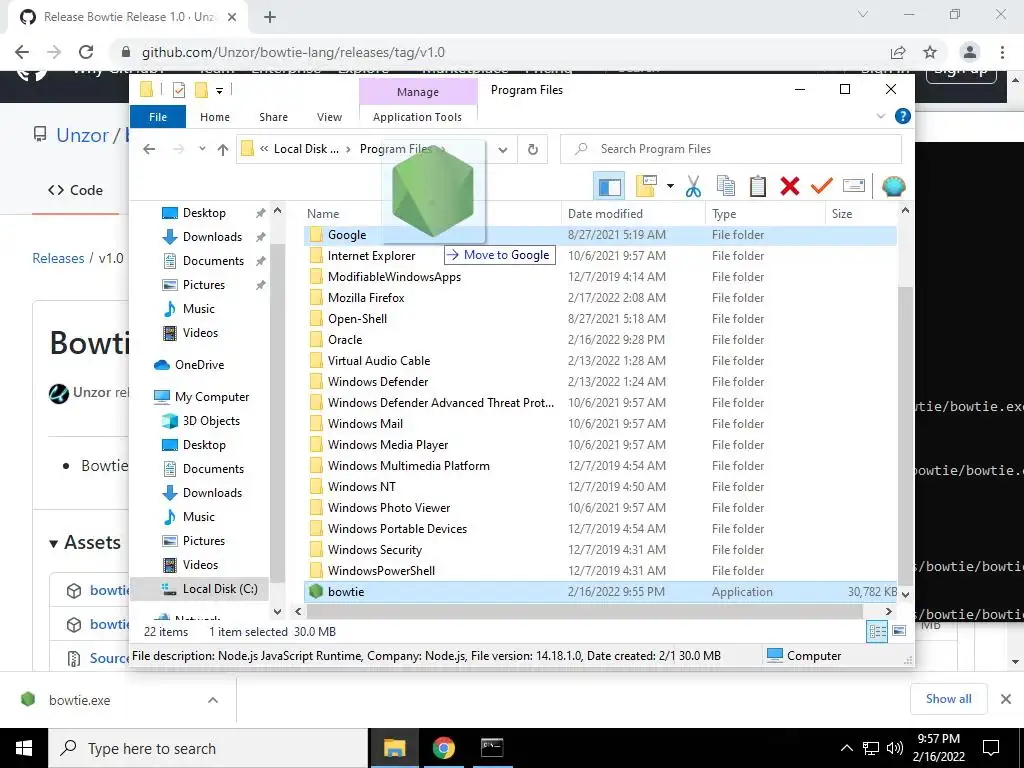Open a new Chrome tab
Image resolution: width=1024 pixels, height=768 pixels.
coord(270,17)
